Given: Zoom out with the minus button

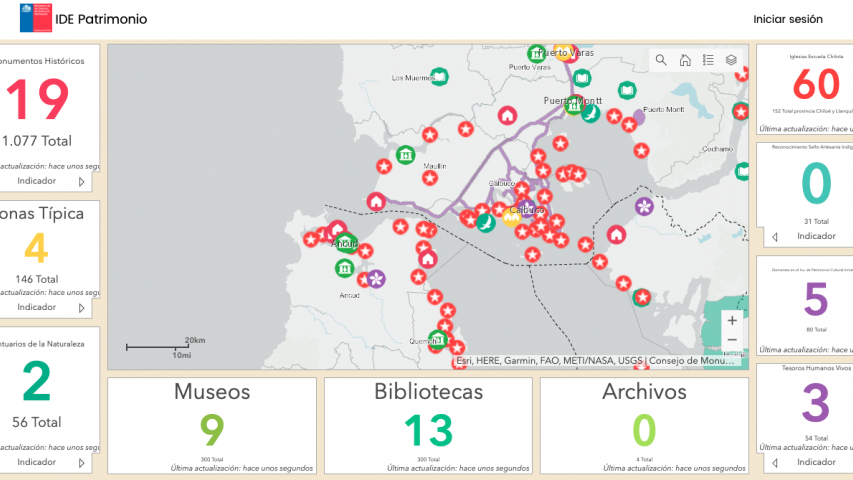Looking at the screenshot, I should click(732, 340).
